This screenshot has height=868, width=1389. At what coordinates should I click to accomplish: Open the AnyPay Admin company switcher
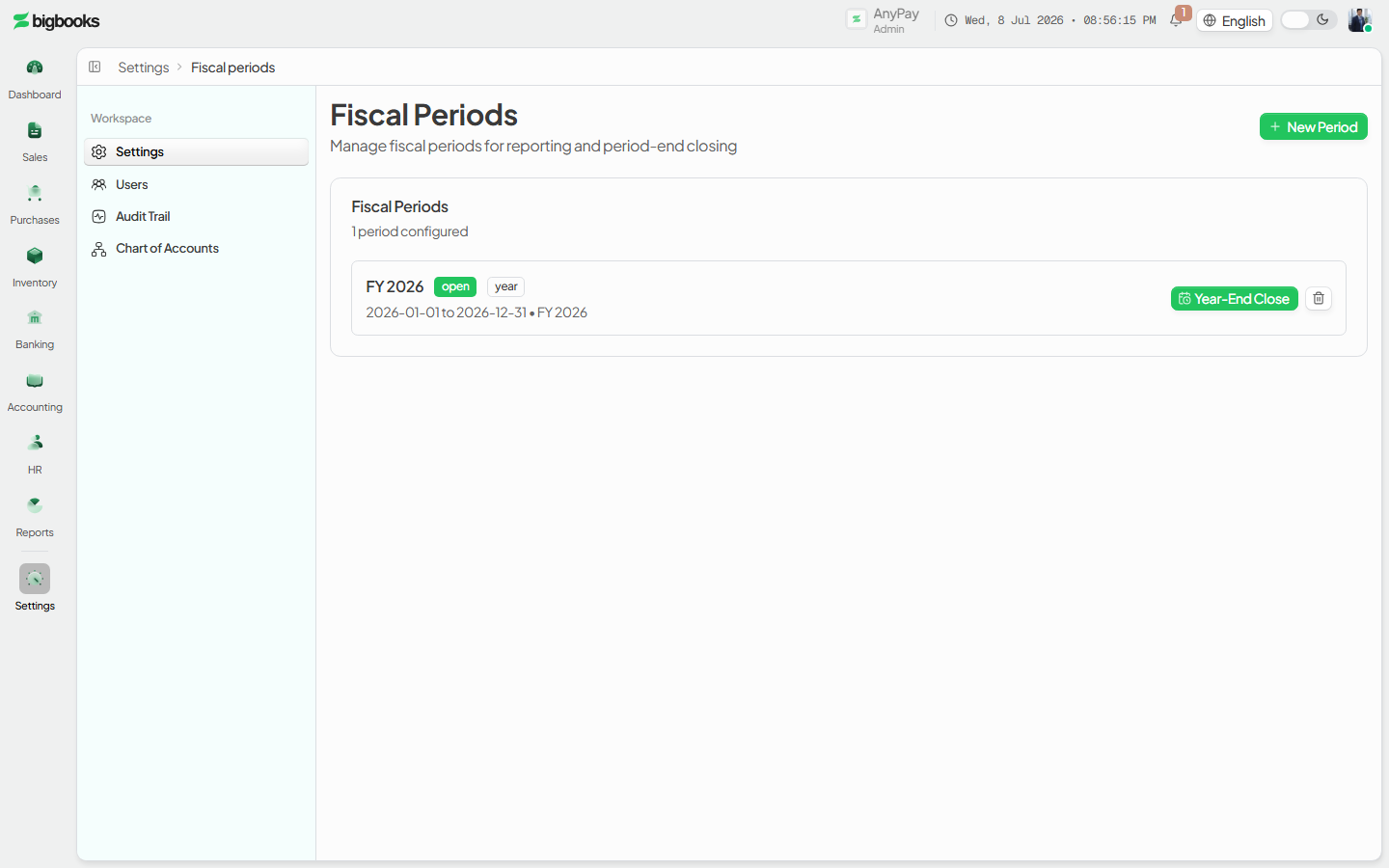[884, 20]
